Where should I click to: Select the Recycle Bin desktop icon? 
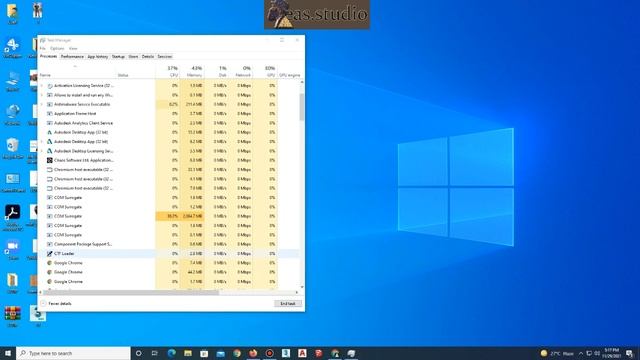point(13,149)
